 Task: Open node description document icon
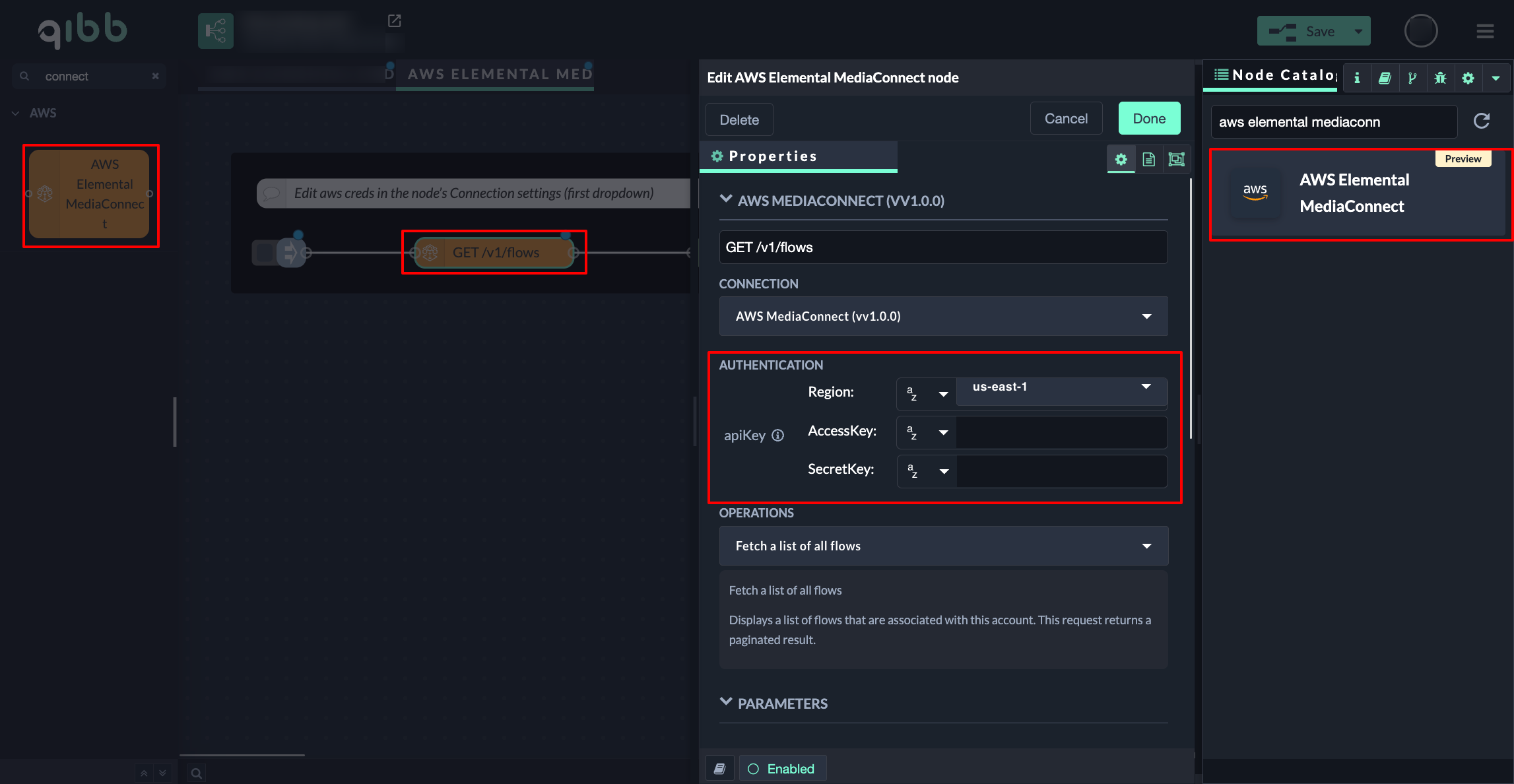1148,159
